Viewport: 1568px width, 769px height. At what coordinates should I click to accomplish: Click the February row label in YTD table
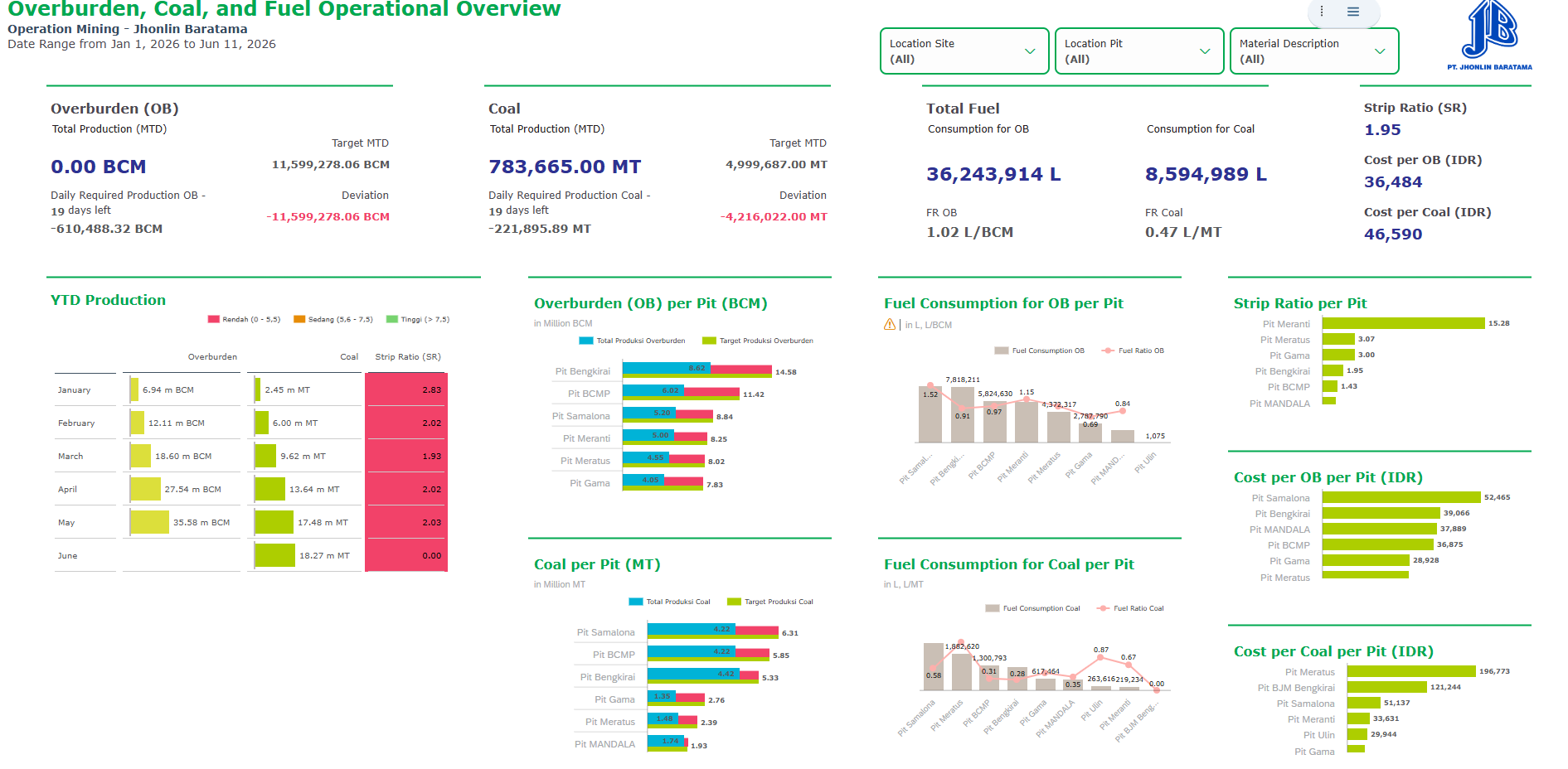(x=76, y=423)
